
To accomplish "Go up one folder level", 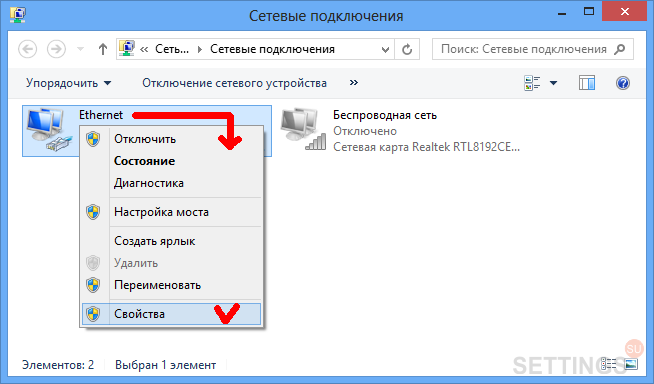I will (x=102, y=49).
